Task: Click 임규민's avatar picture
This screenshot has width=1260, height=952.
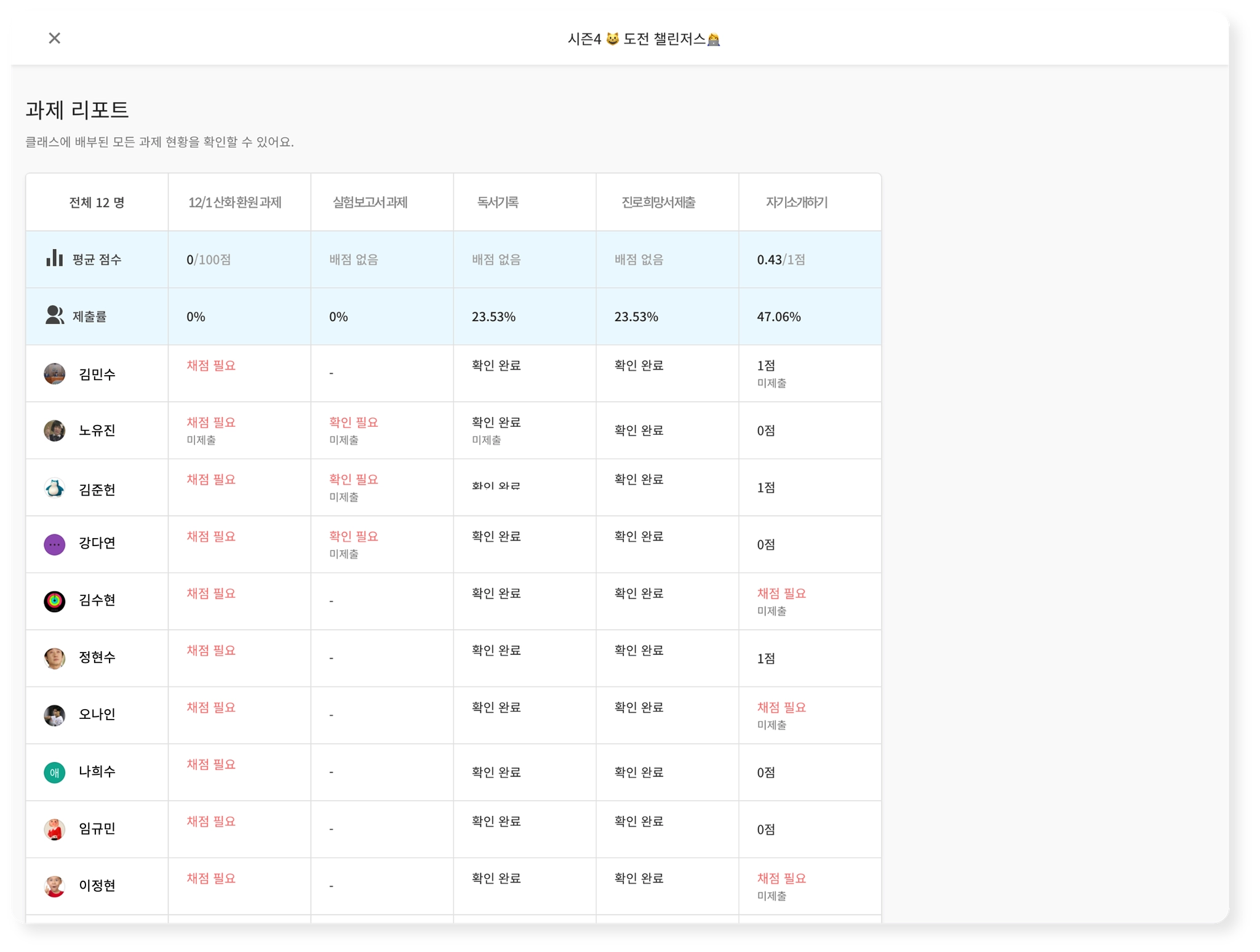Action: pos(54,829)
